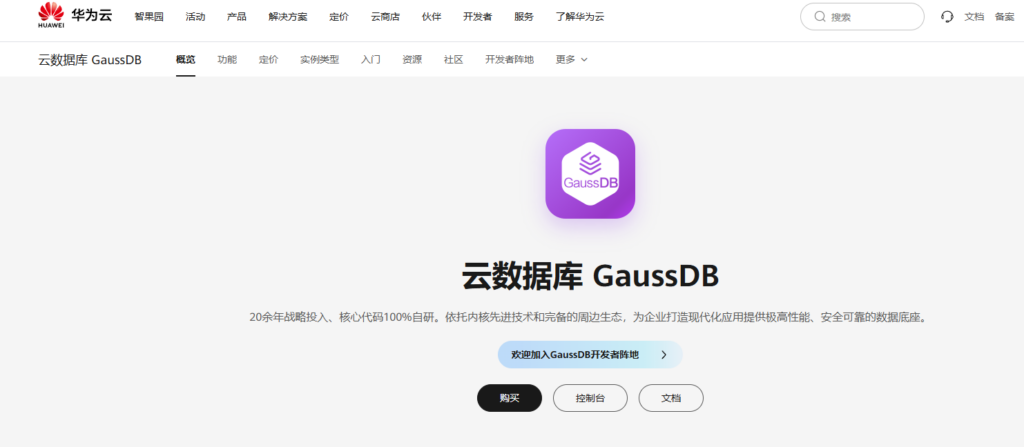Viewport: 1024px width, 447px height.
Task: Open the 产品 menu
Action: tap(236, 17)
